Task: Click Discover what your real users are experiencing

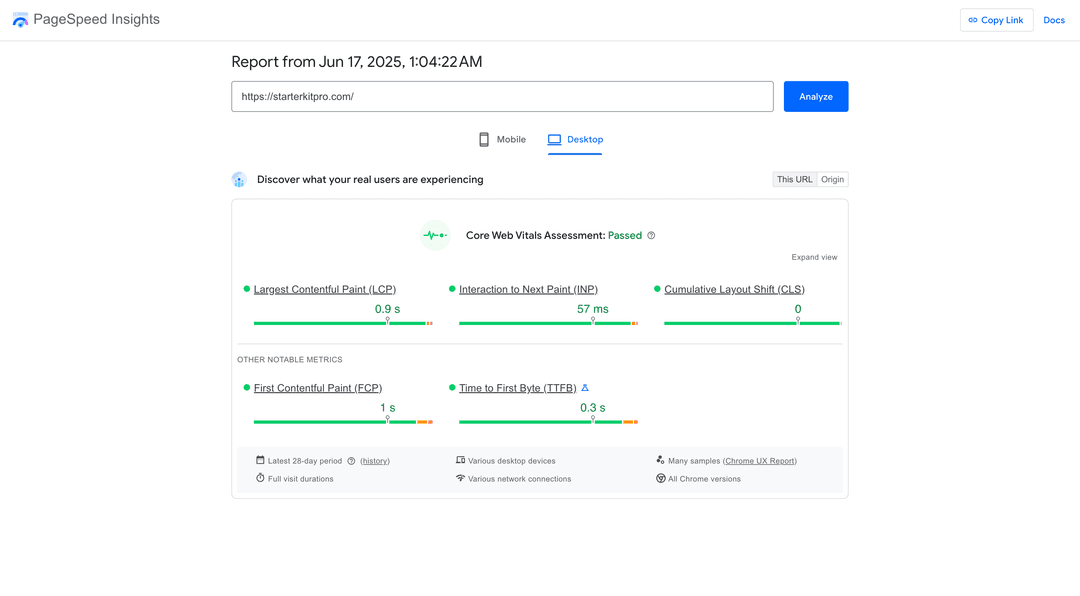Action: (370, 180)
